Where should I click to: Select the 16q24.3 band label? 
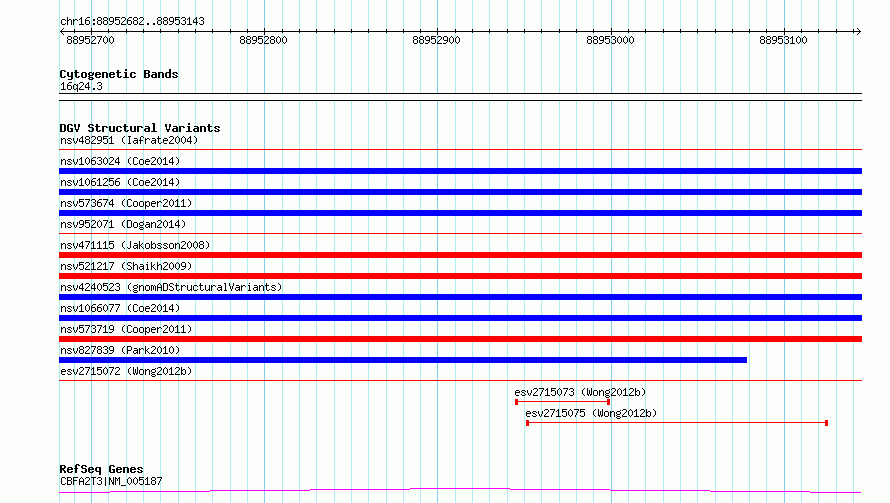click(x=81, y=86)
